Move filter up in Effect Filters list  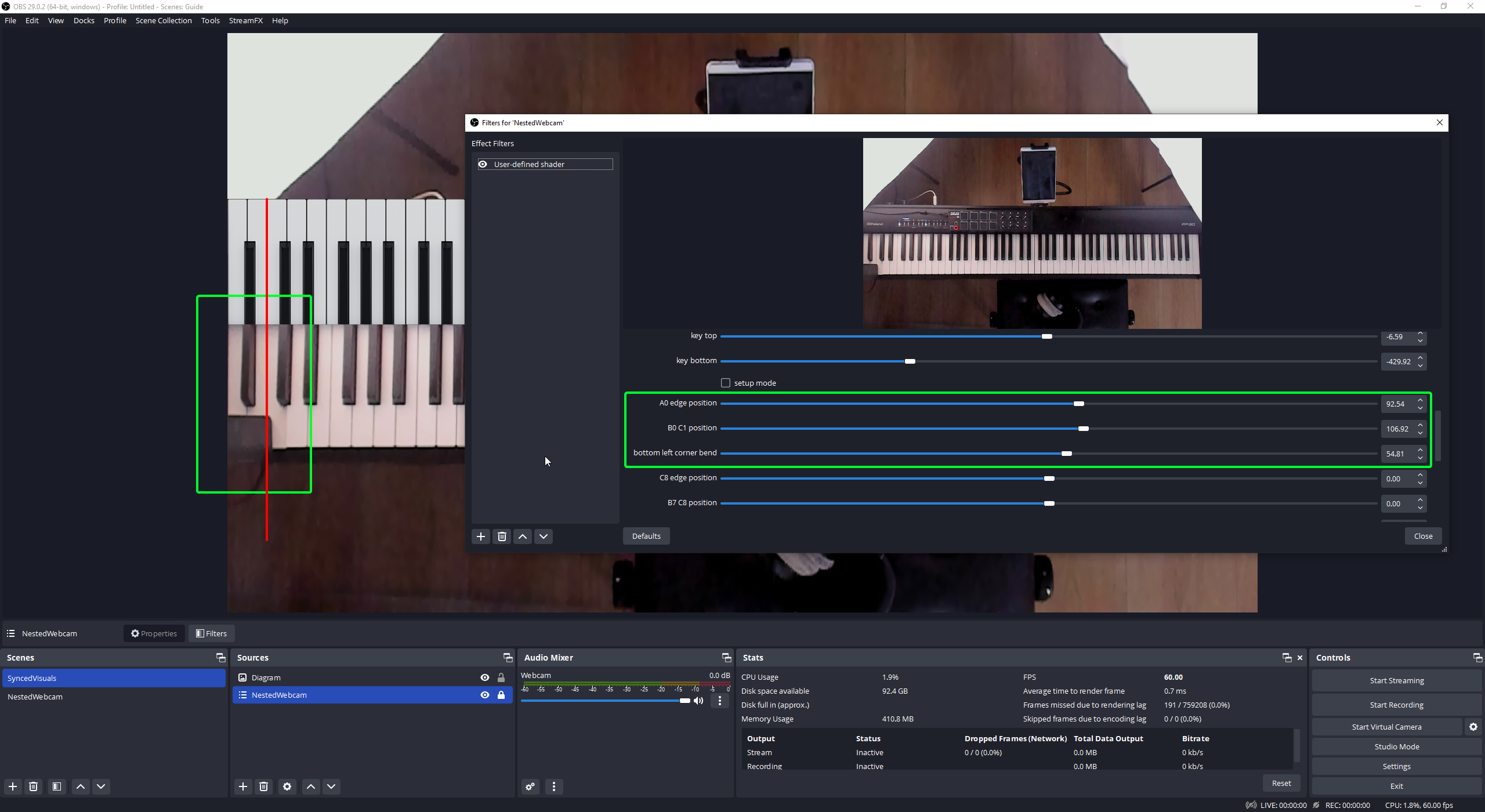pyautogui.click(x=522, y=536)
